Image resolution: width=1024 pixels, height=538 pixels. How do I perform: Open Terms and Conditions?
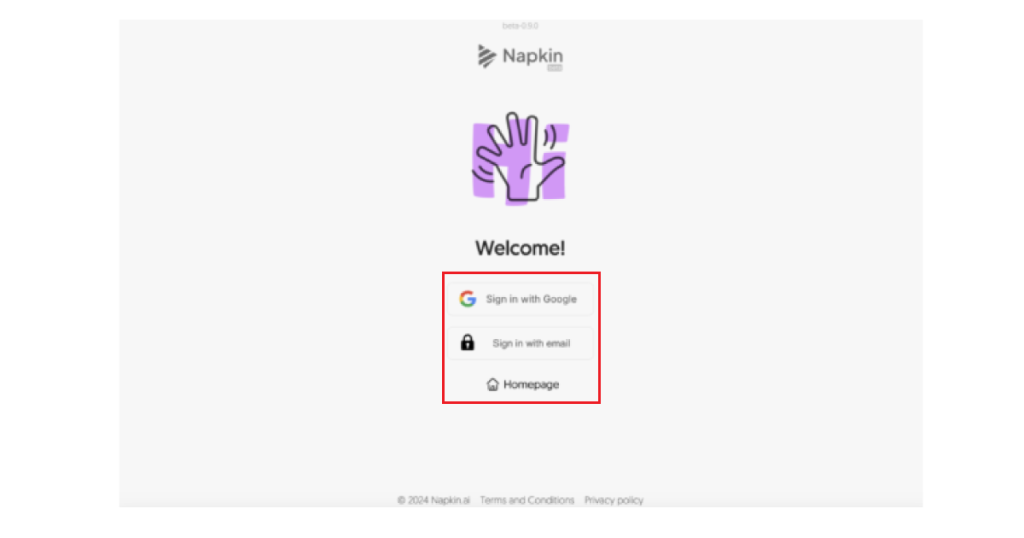coord(527,500)
